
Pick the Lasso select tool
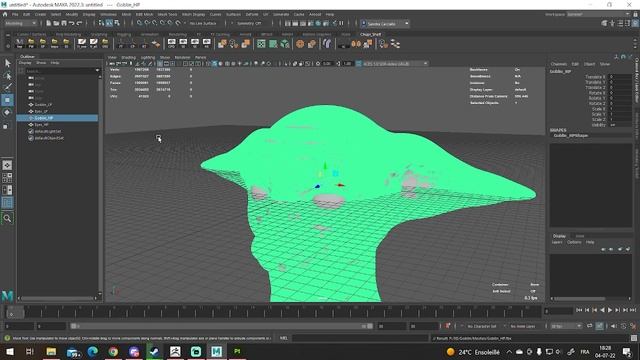7,76
